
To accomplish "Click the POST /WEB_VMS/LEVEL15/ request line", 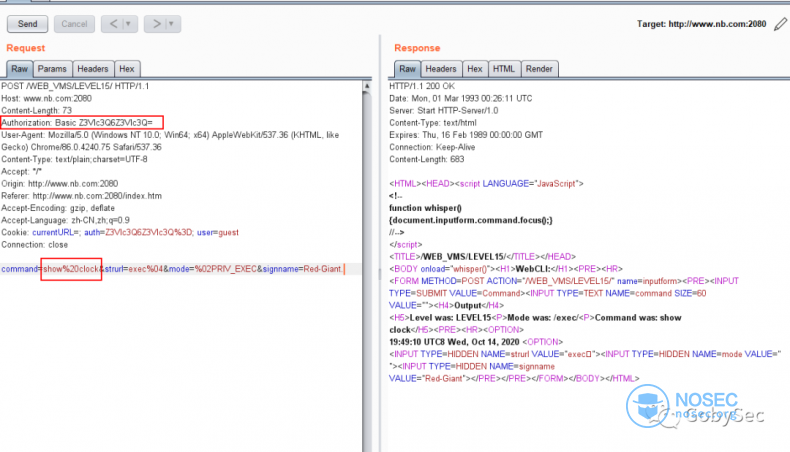I will (x=75, y=86).
